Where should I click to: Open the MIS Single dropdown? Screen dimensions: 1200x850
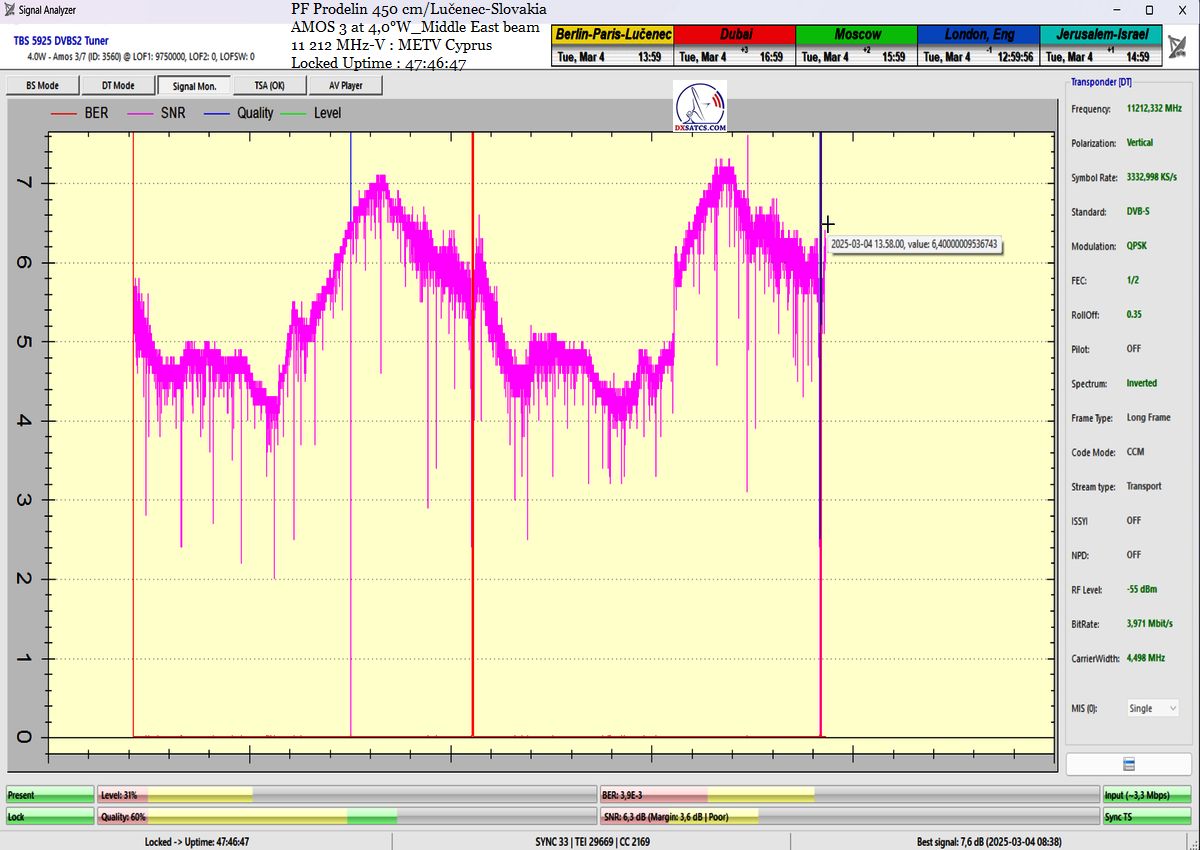[1153, 708]
